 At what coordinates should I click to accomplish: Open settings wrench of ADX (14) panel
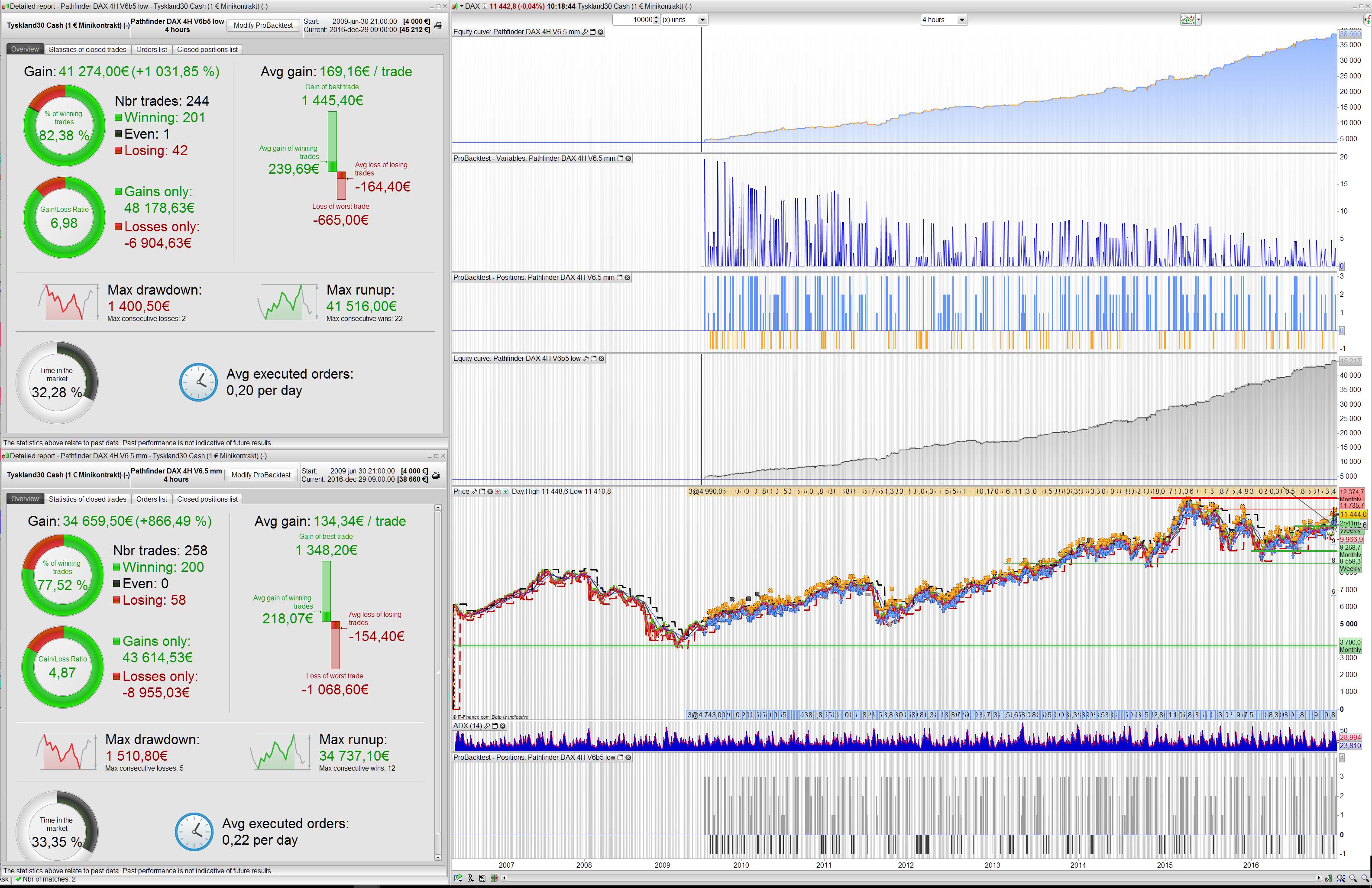pyautogui.click(x=487, y=726)
